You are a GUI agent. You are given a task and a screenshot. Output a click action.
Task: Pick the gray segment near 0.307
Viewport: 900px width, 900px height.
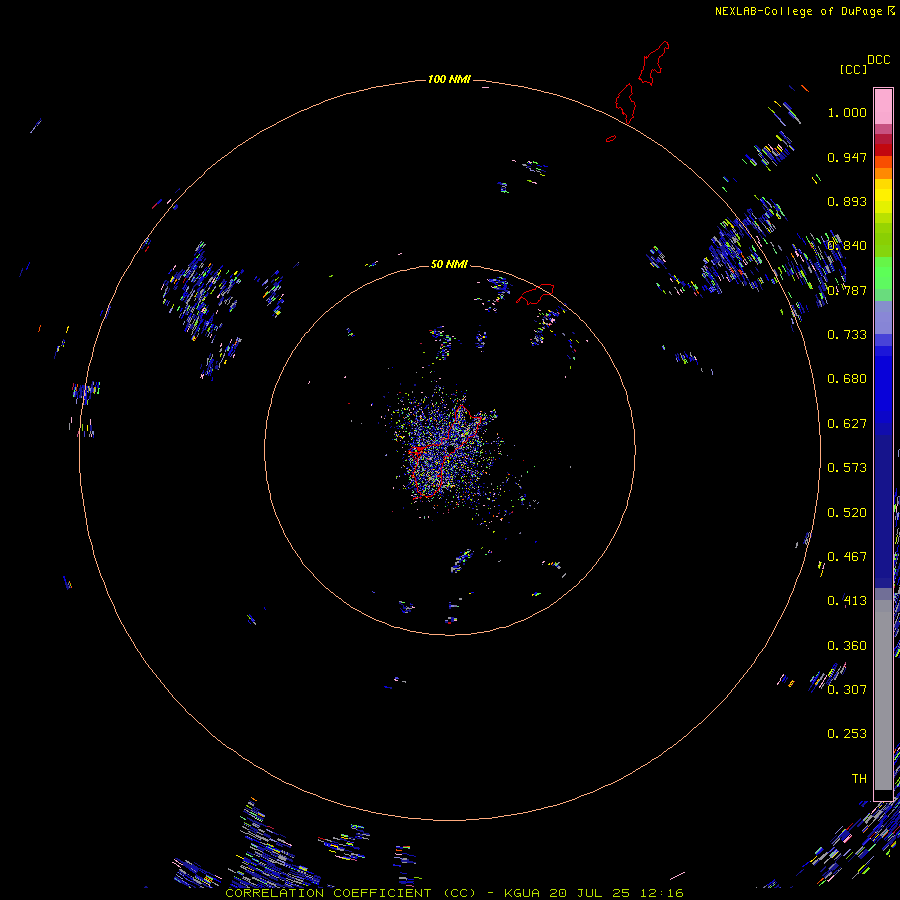tap(883, 700)
